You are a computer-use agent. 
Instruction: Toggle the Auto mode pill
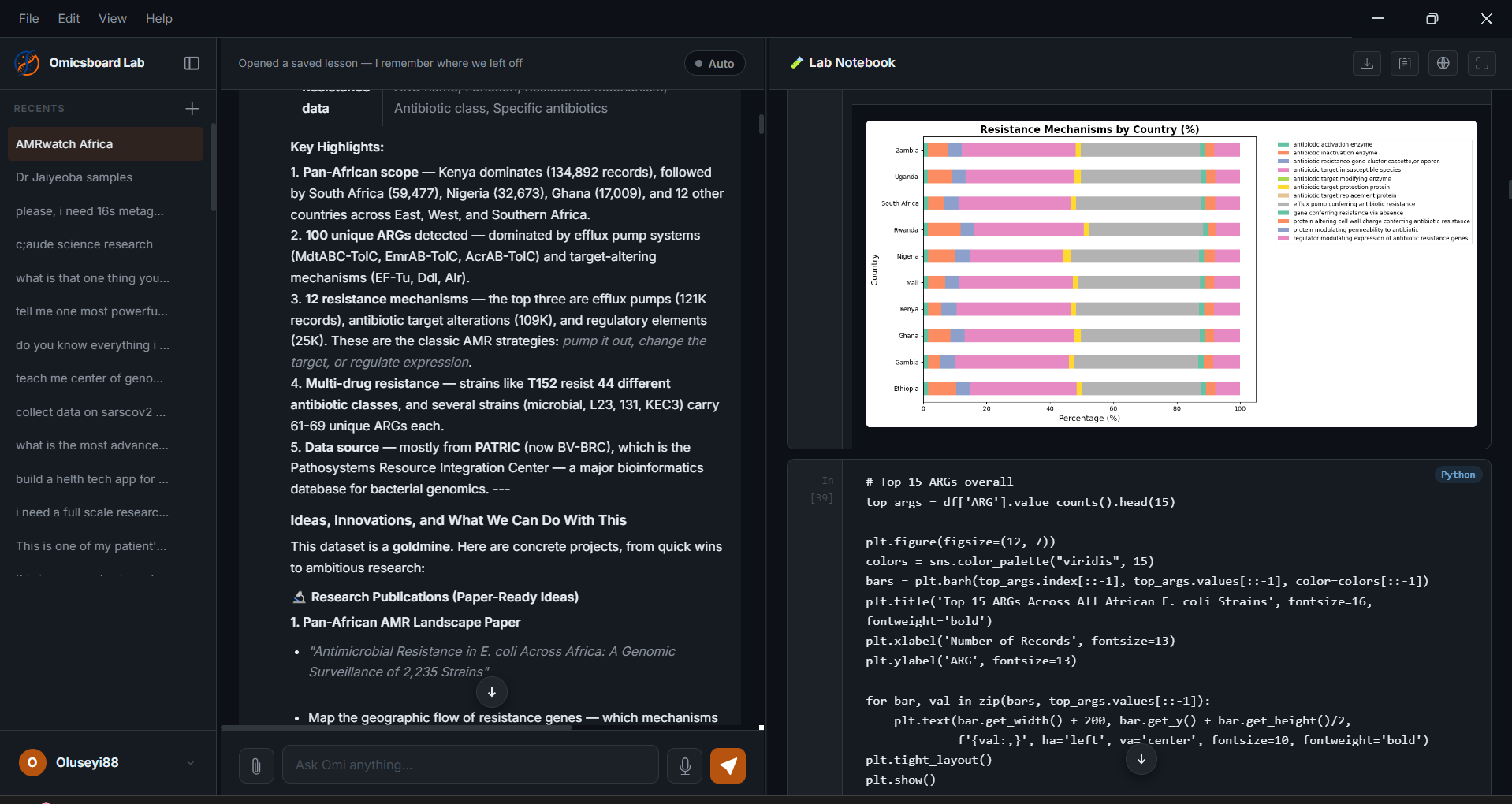coord(715,63)
